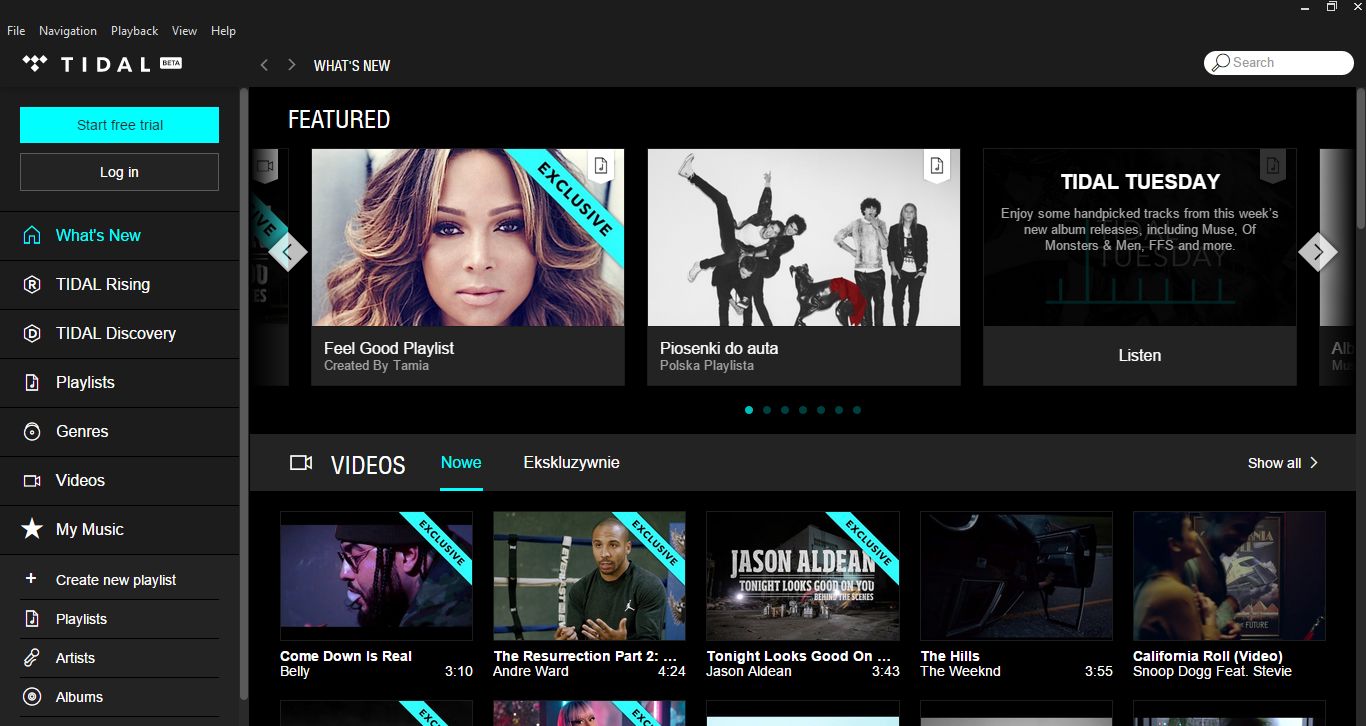Play Tonight Looks Good On You thumbnail

pyautogui.click(x=803, y=576)
